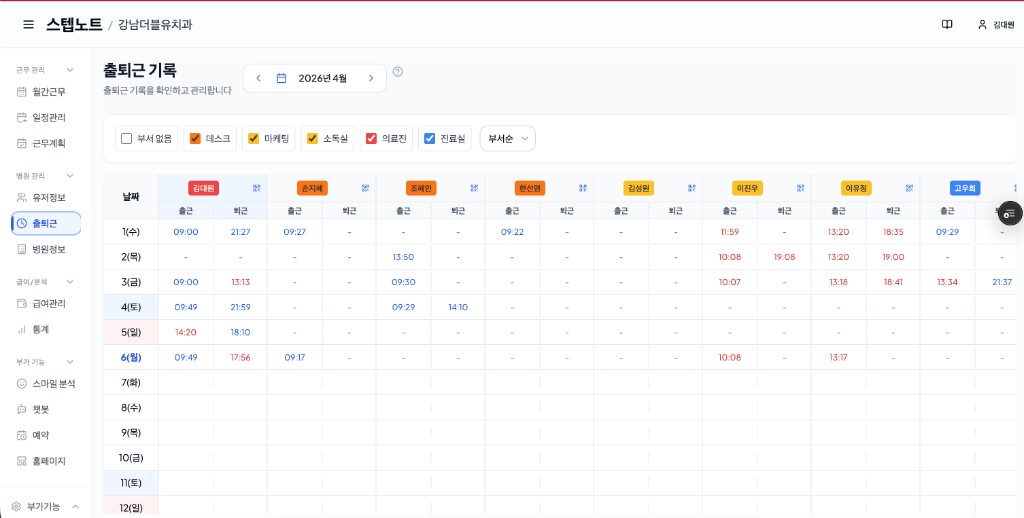Image resolution: width=1024 pixels, height=518 pixels.
Task: Click the 강남더블유치과 breadcrumb
Action: point(155,25)
